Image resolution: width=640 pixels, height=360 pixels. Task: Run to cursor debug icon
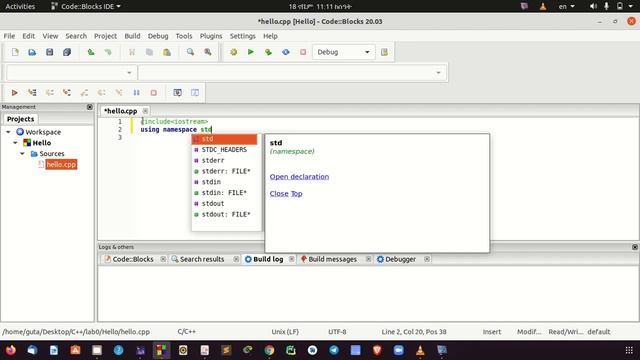pos(32,93)
